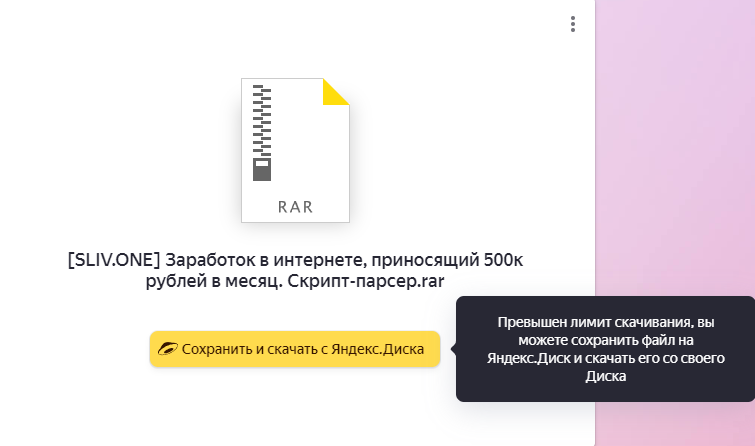
Task: Select the file name "[SLIV.ONE] Заработок в интернете" text
Action: [x=295, y=270]
